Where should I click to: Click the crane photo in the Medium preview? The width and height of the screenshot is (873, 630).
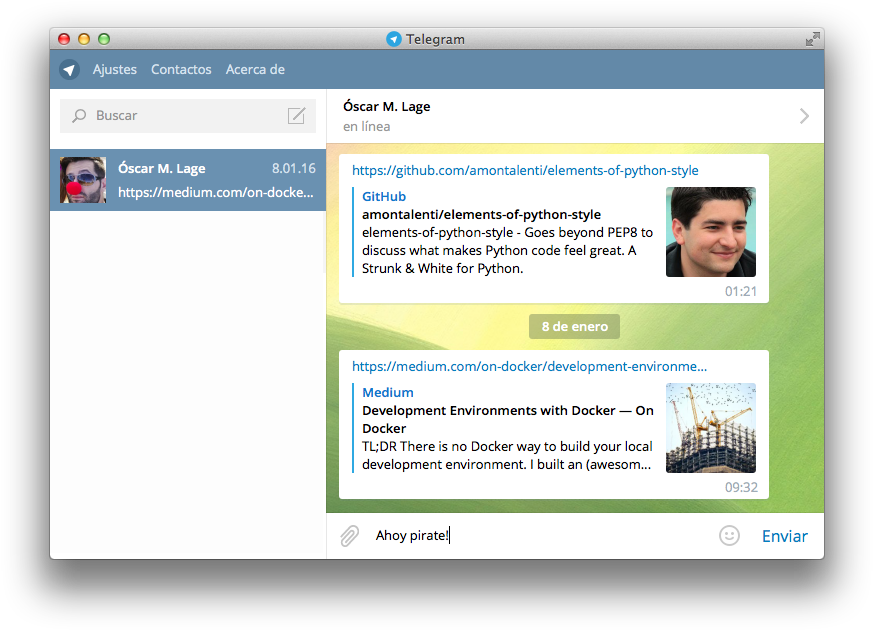click(x=710, y=428)
